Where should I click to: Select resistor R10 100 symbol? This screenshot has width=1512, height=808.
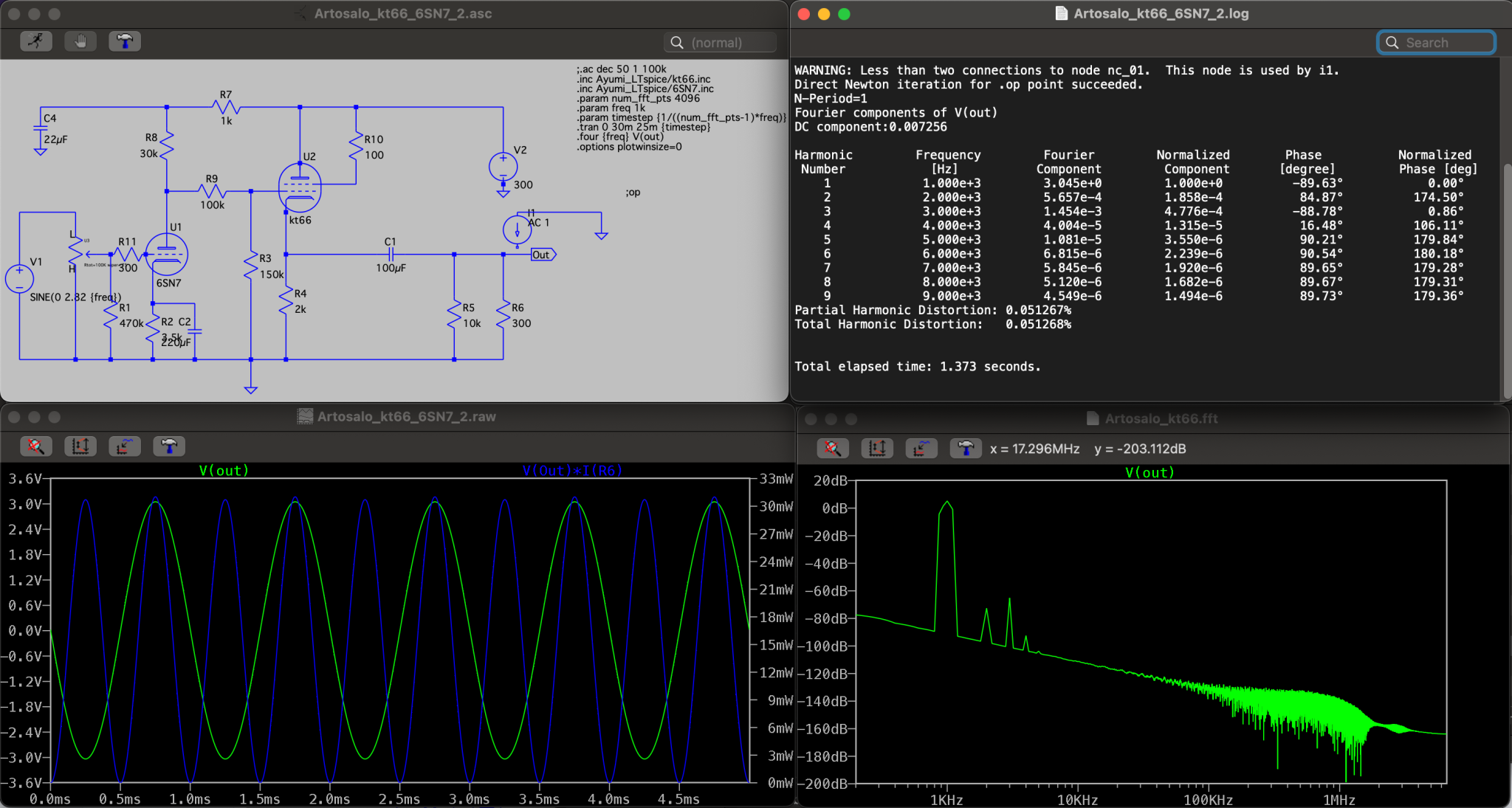click(356, 147)
